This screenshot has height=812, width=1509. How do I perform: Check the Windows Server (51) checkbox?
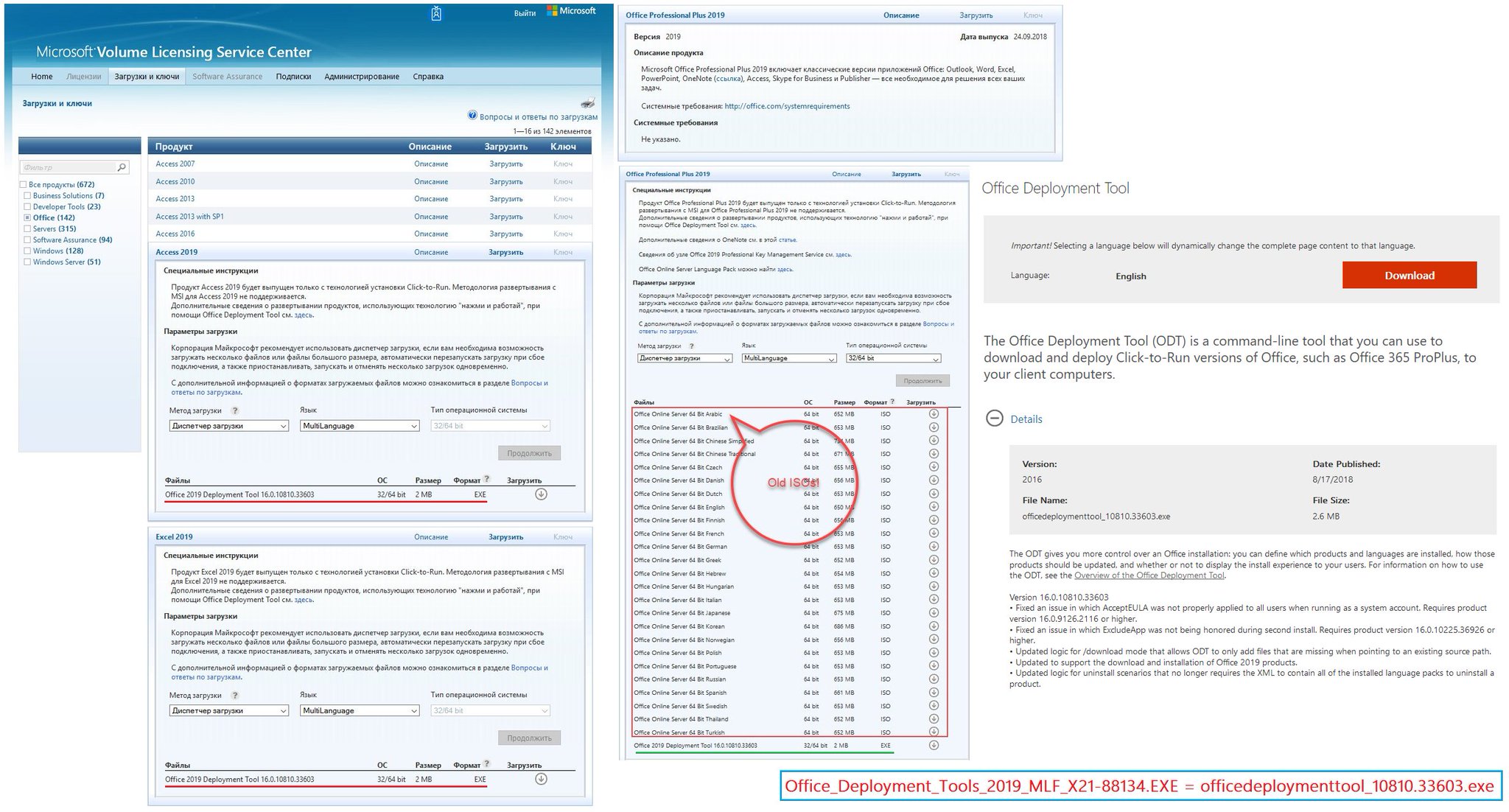point(27,262)
